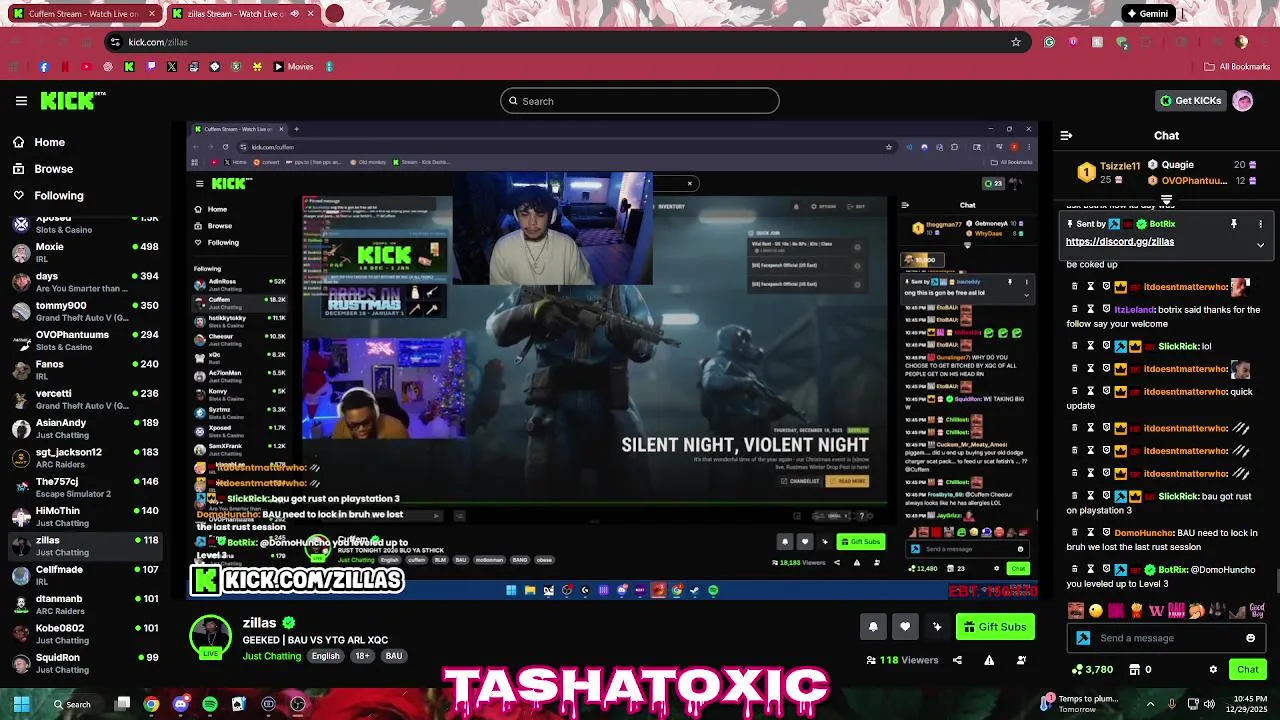Screen dimensions: 1280x720
Task: Open the Movies bookmark
Action: click(293, 67)
